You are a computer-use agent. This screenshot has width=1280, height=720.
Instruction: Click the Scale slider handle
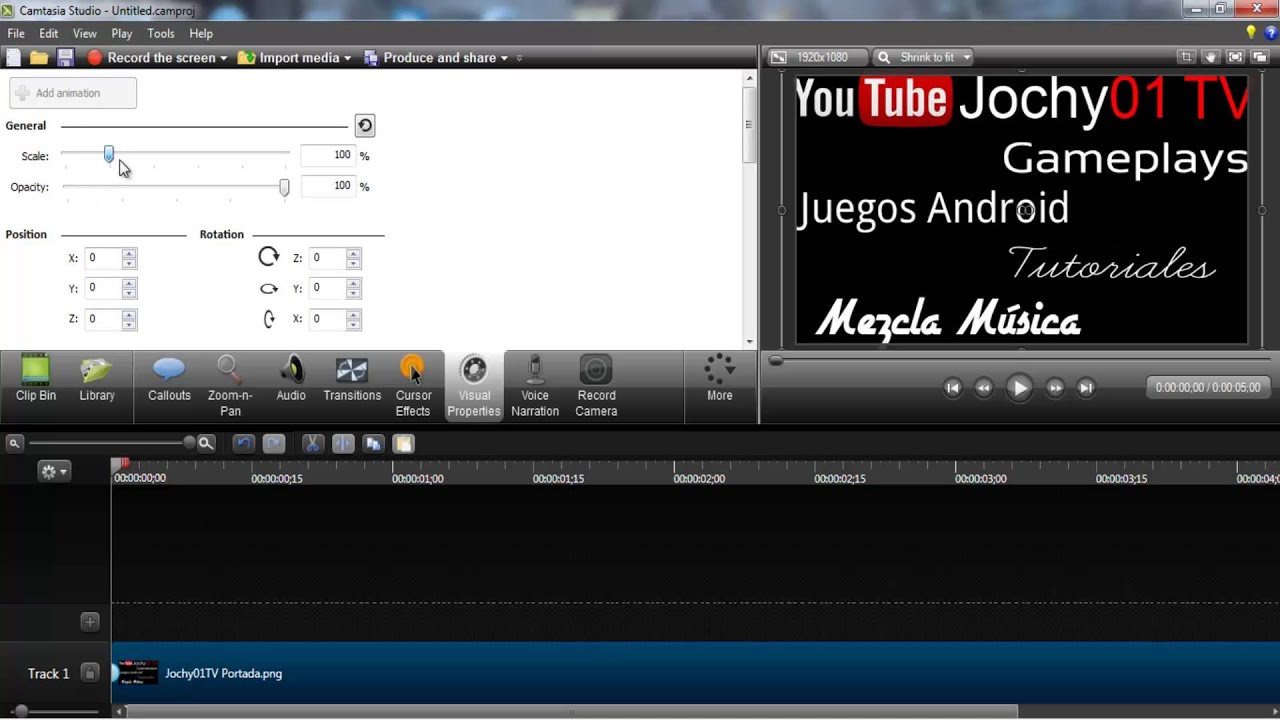click(109, 155)
